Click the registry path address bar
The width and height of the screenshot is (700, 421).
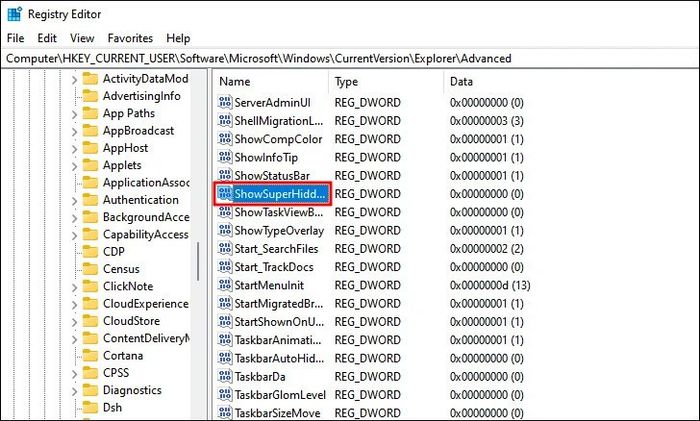(x=350, y=58)
